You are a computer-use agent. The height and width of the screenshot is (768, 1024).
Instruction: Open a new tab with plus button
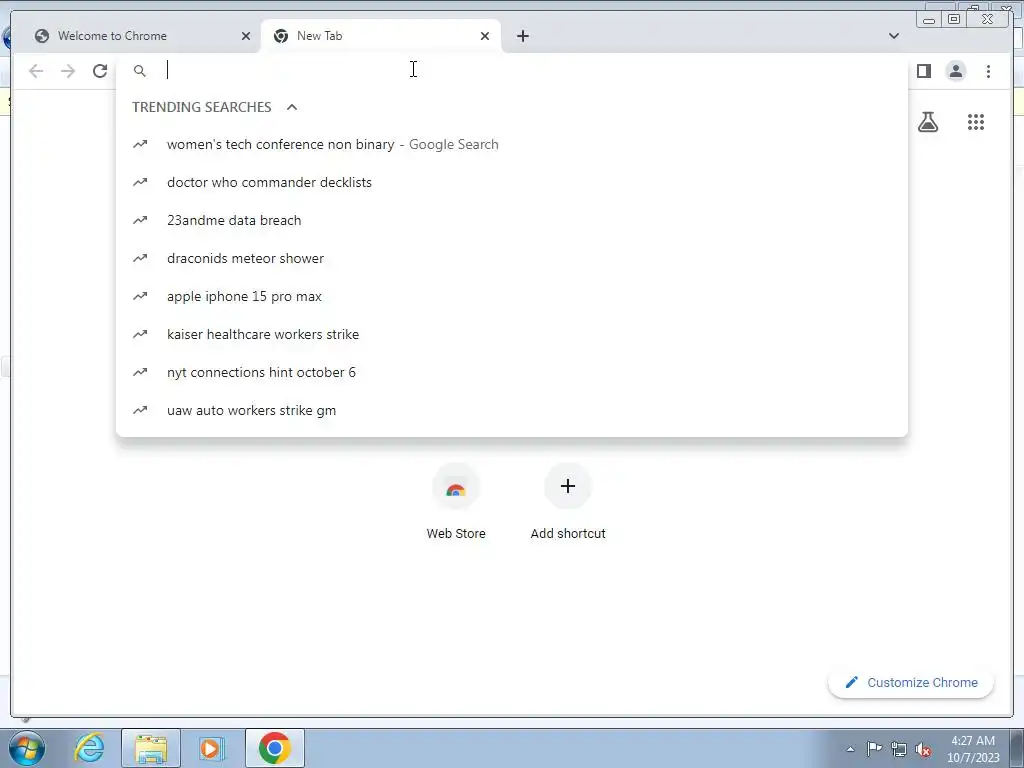[x=522, y=36]
